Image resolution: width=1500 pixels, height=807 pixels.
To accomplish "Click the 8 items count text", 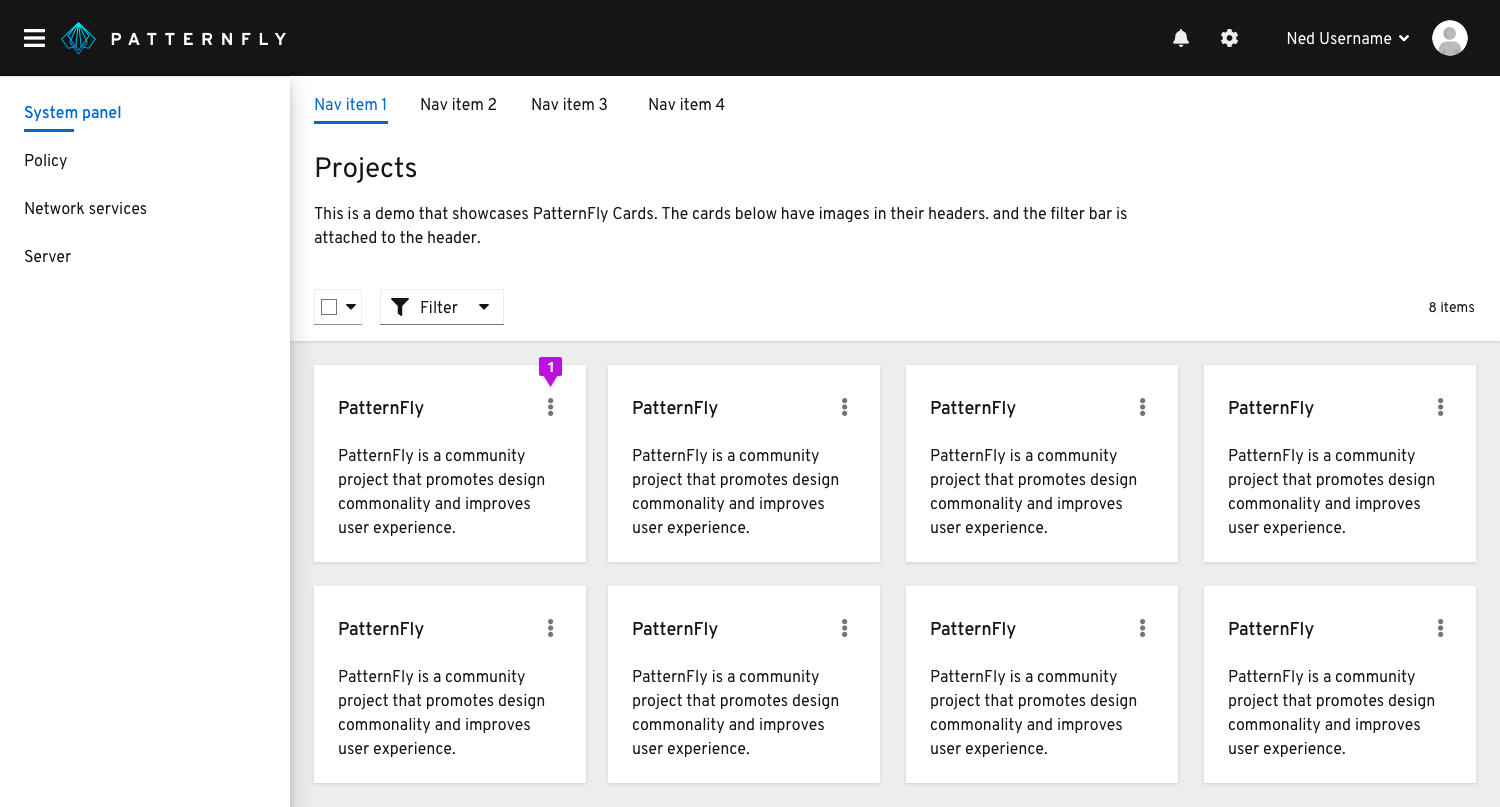I will [x=1452, y=307].
